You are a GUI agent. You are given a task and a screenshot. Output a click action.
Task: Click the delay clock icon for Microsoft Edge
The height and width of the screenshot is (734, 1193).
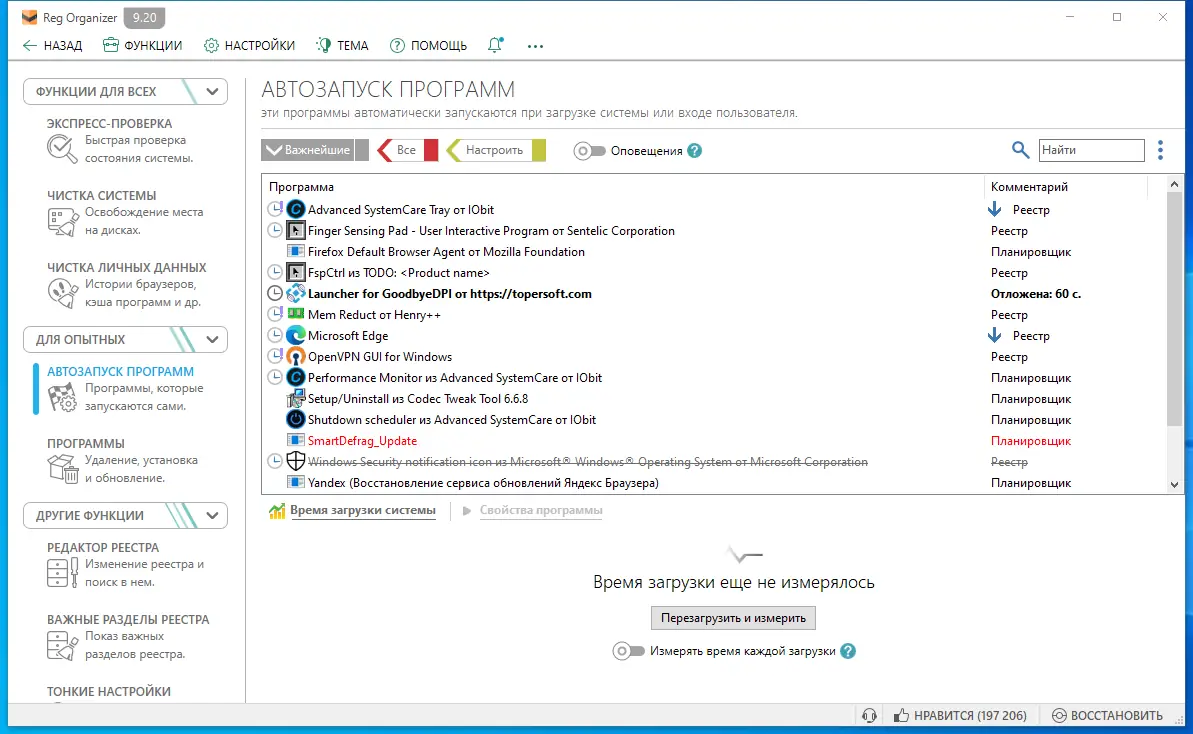[275, 335]
